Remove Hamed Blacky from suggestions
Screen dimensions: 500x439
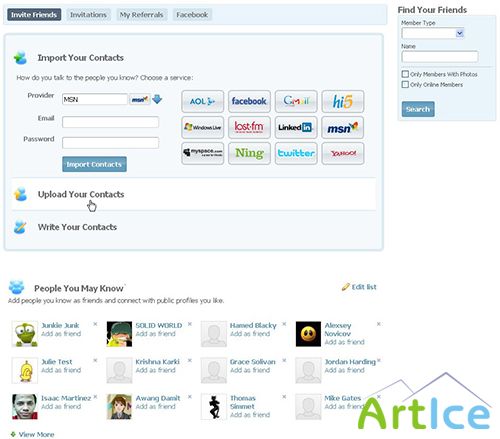[x=284, y=324]
